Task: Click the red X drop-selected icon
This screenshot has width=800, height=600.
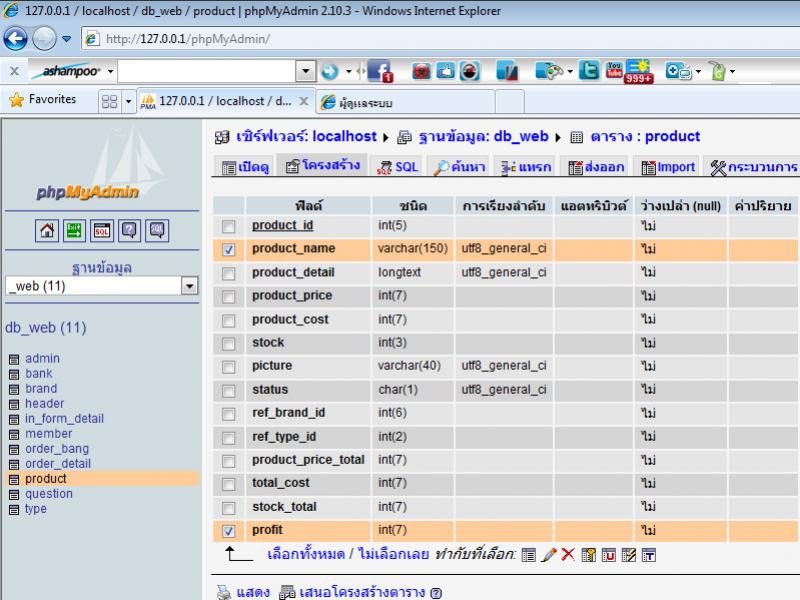Action: pyautogui.click(x=568, y=554)
